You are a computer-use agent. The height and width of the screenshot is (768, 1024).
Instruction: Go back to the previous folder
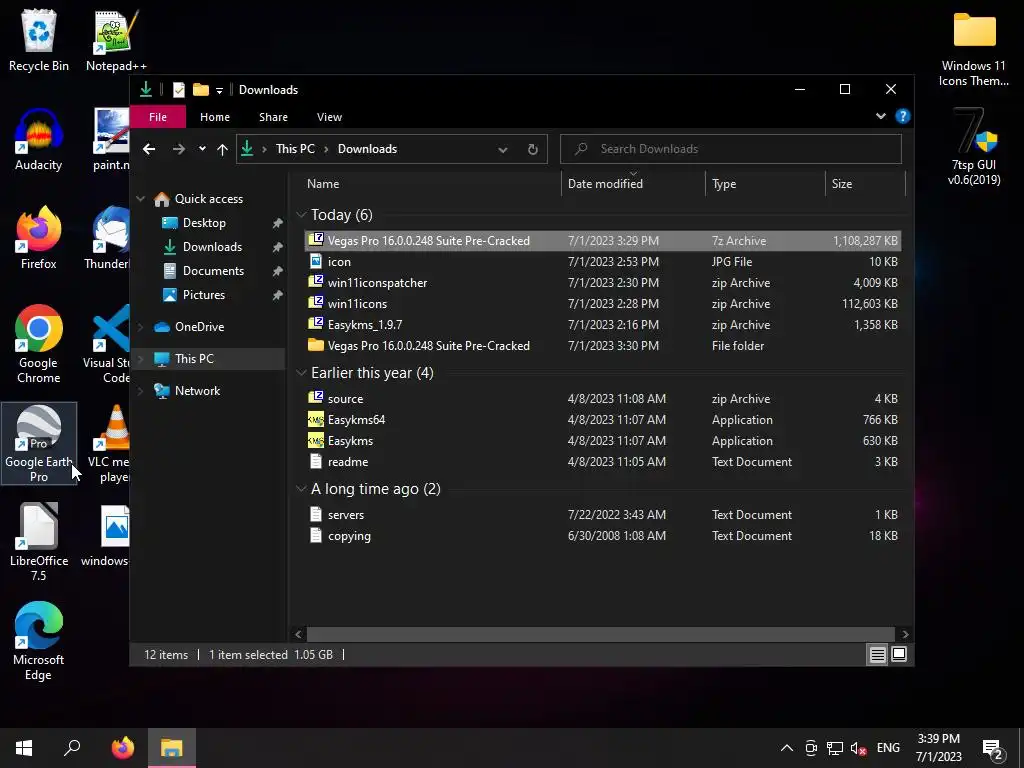click(149, 149)
